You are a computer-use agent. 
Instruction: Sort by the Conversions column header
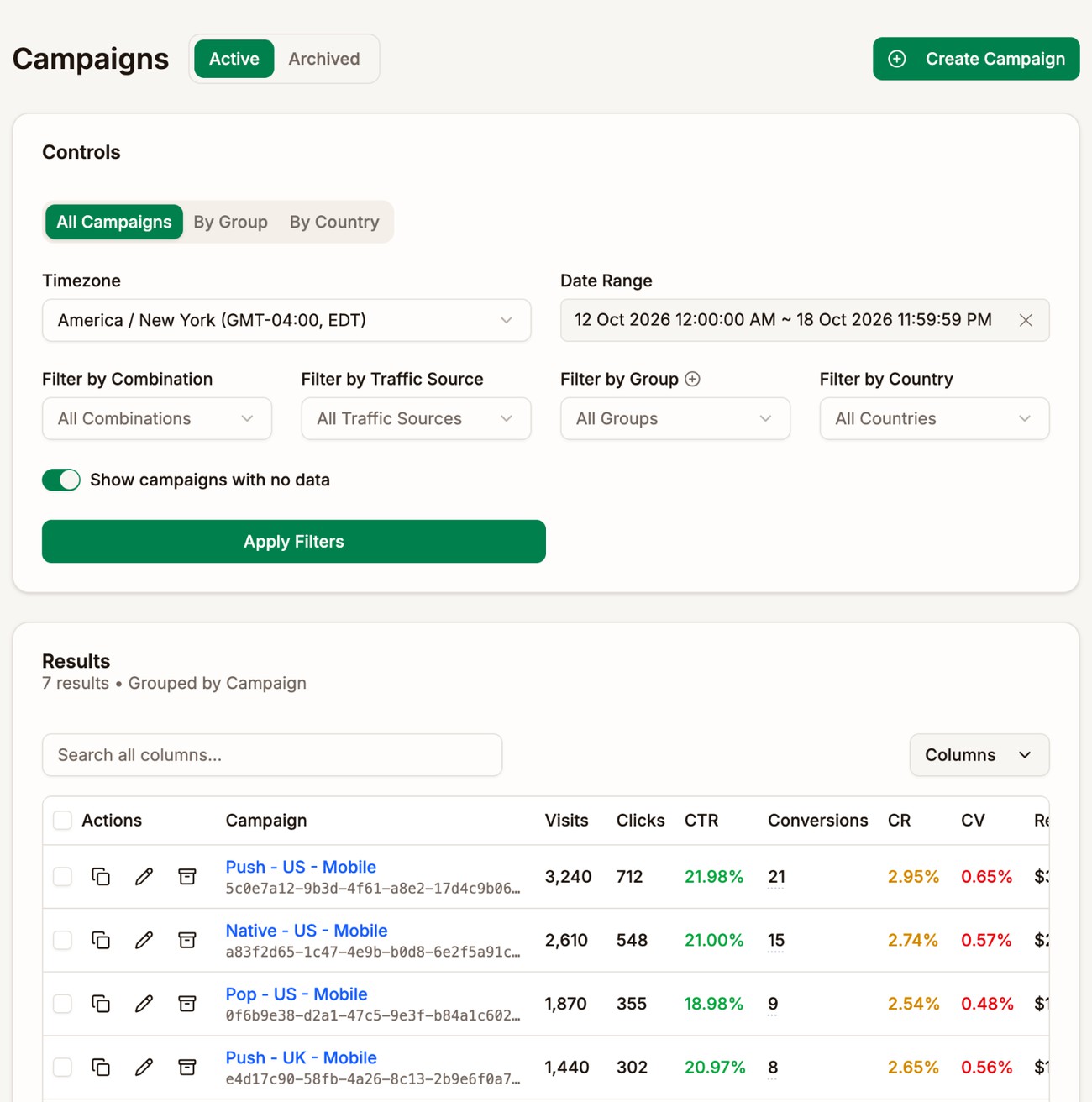[818, 820]
